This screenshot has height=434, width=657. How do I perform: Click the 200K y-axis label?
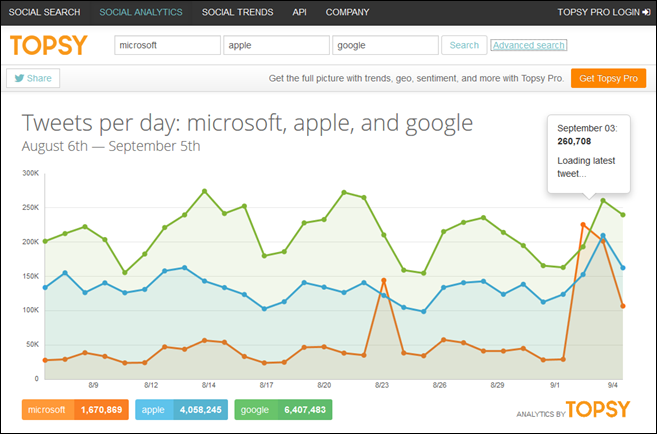(31, 242)
